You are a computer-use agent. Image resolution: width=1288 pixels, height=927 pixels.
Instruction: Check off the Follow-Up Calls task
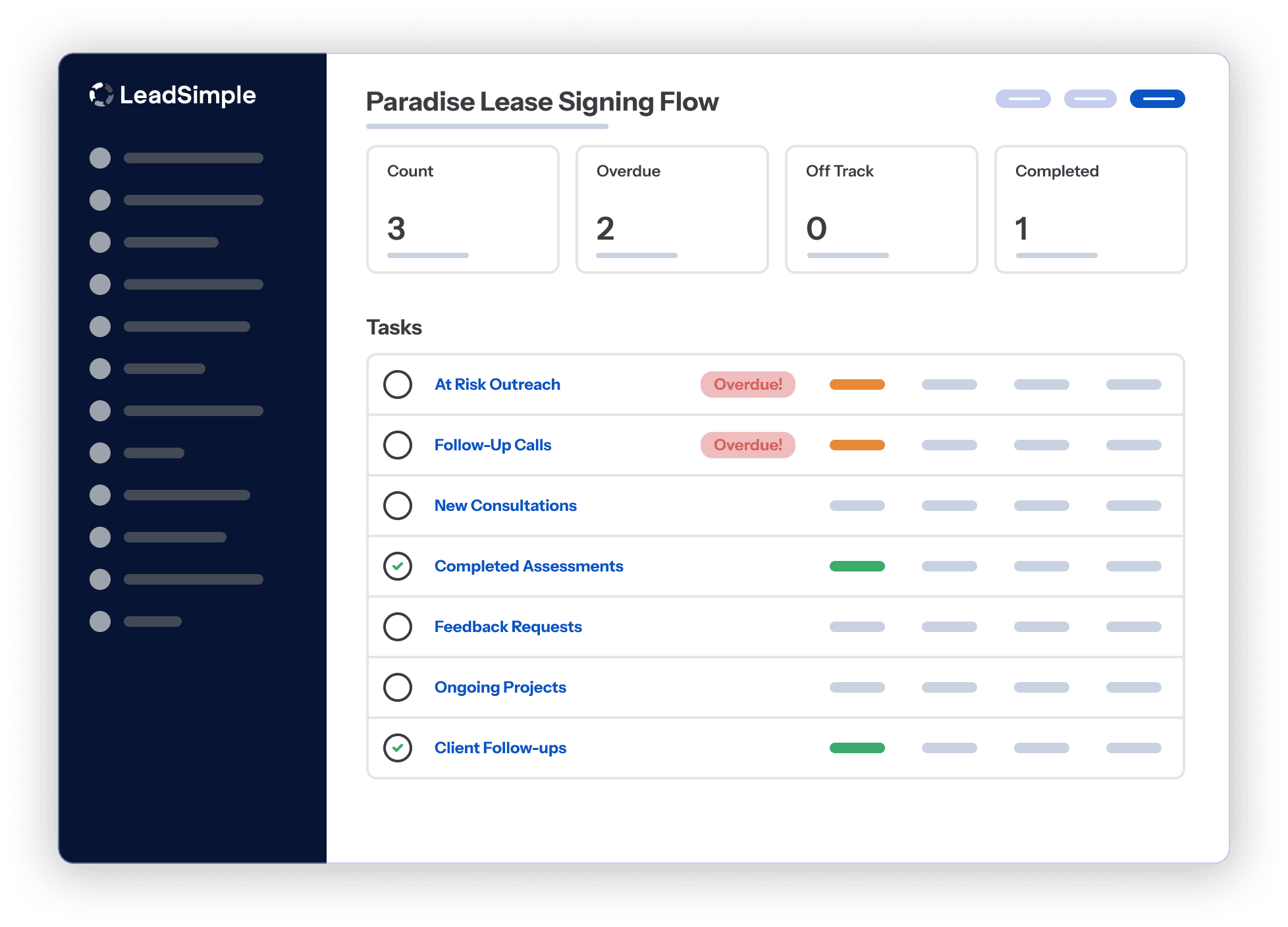pyautogui.click(x=398, y=445)
